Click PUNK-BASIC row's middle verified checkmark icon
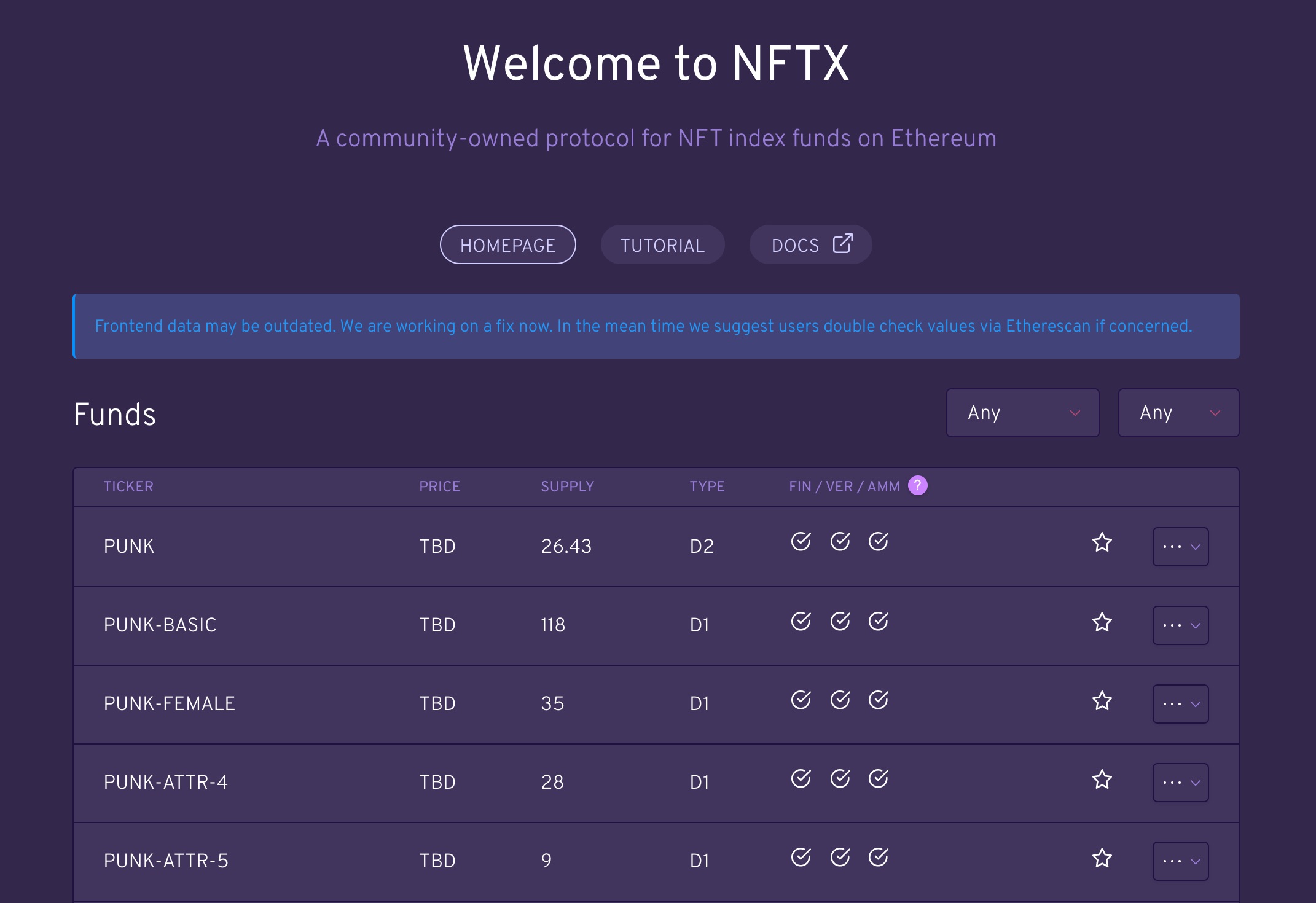 840,621
